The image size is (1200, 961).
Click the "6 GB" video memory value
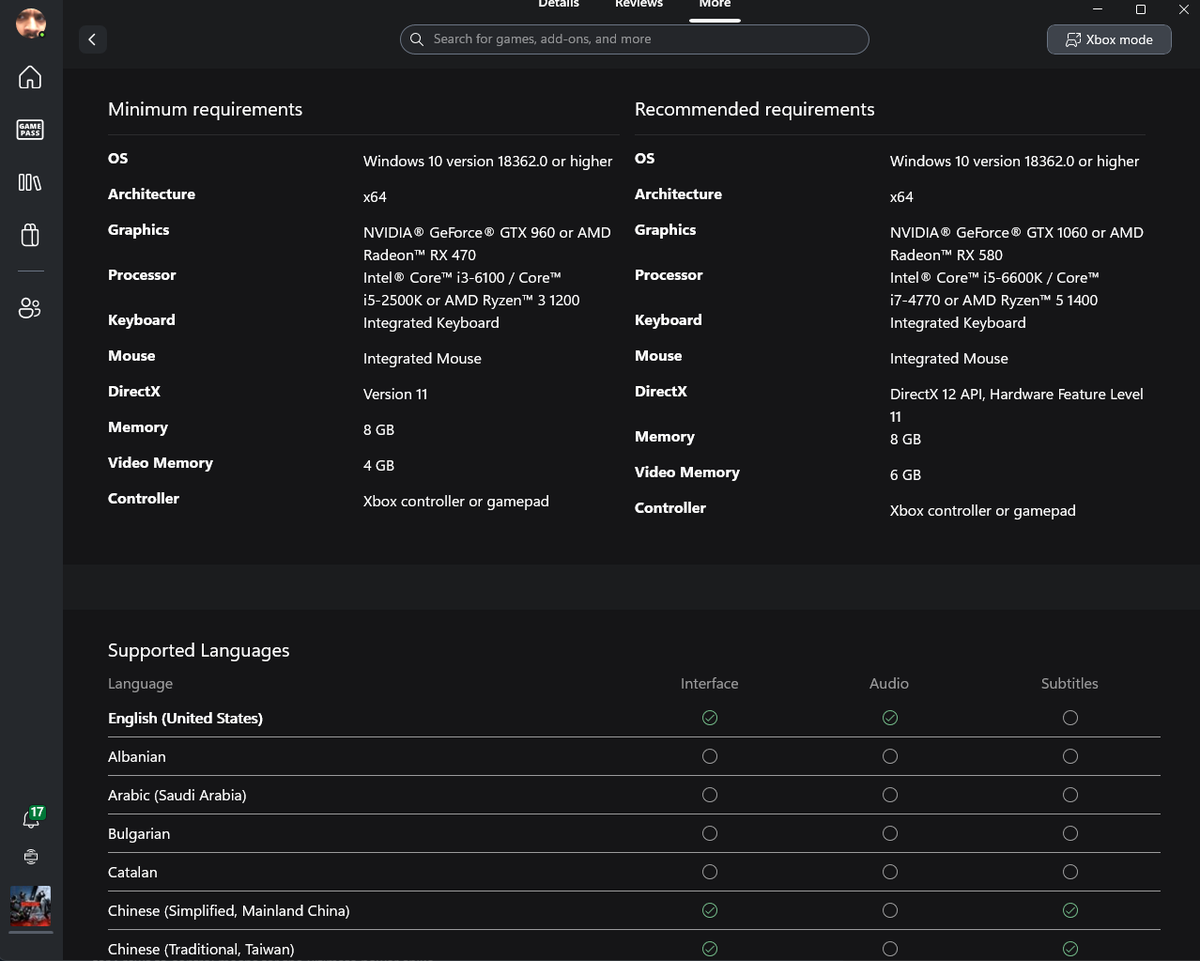click(x=906, y=475)
